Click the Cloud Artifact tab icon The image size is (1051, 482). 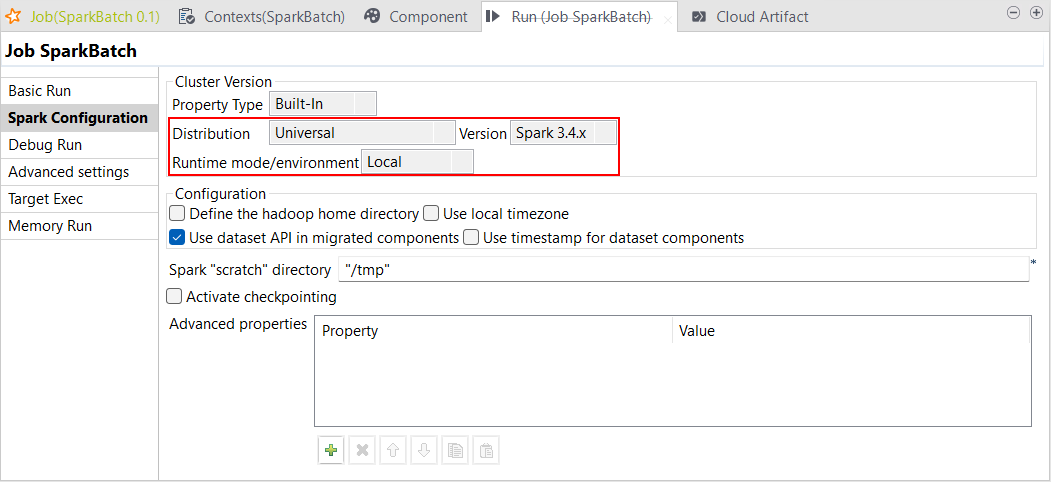[699, 17]
